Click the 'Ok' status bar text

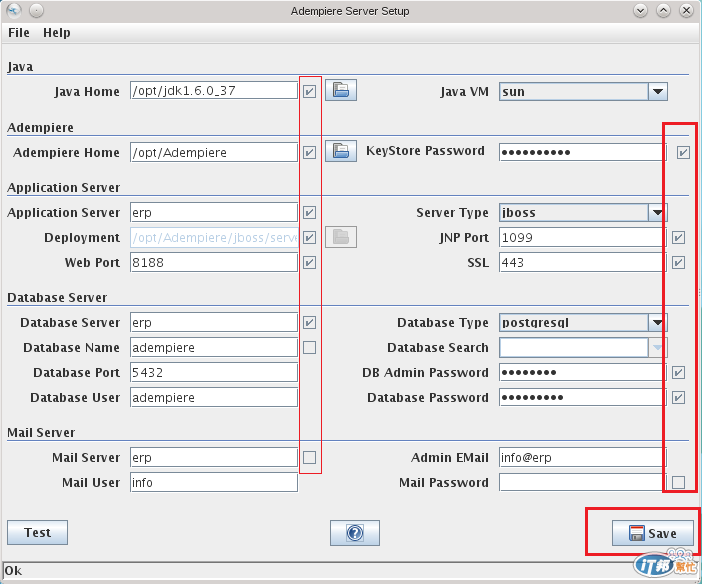click(x=13, y=571)
